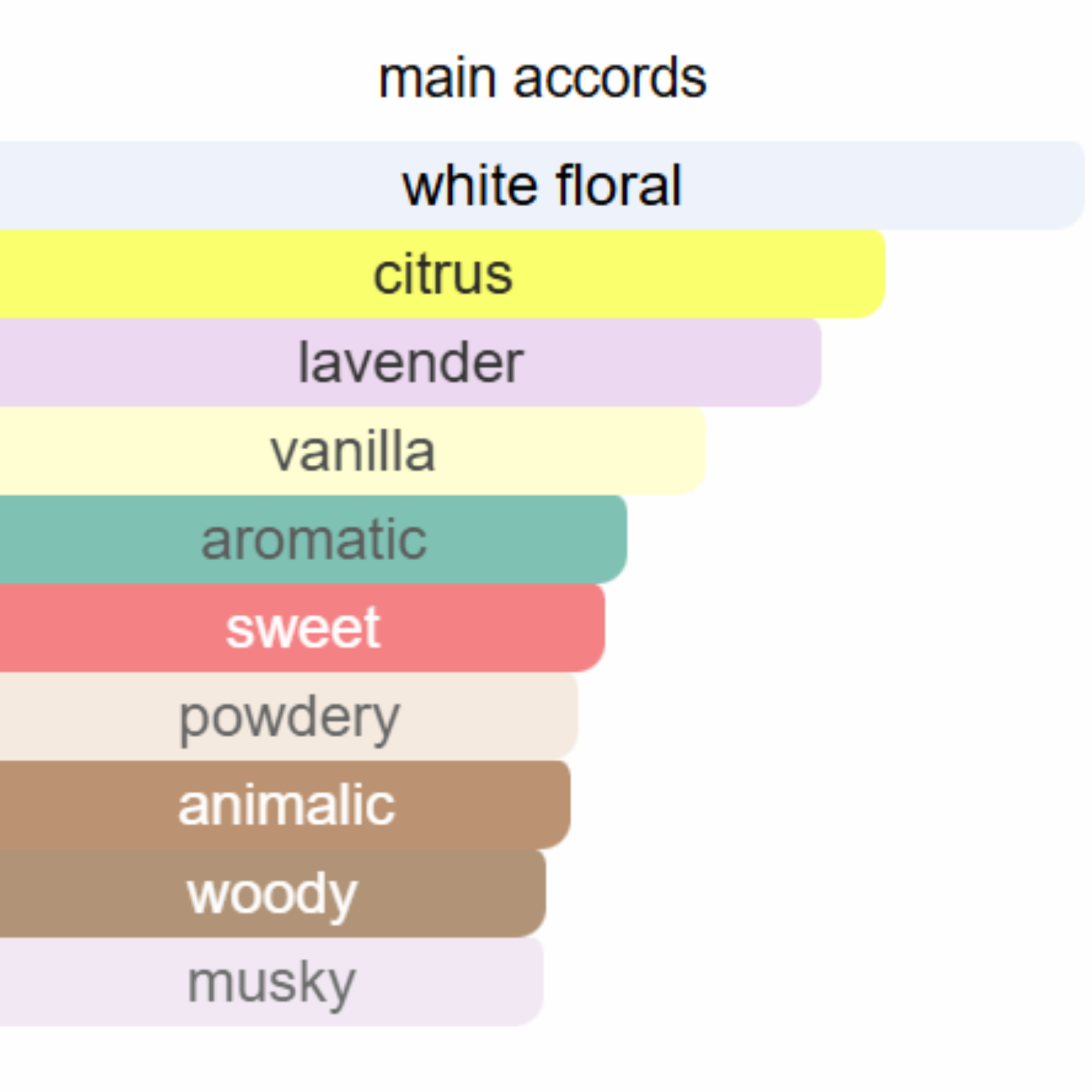Click the "white floral" text label
Viewport: 1092px width, 1092px height.
(x=543, y=186)
